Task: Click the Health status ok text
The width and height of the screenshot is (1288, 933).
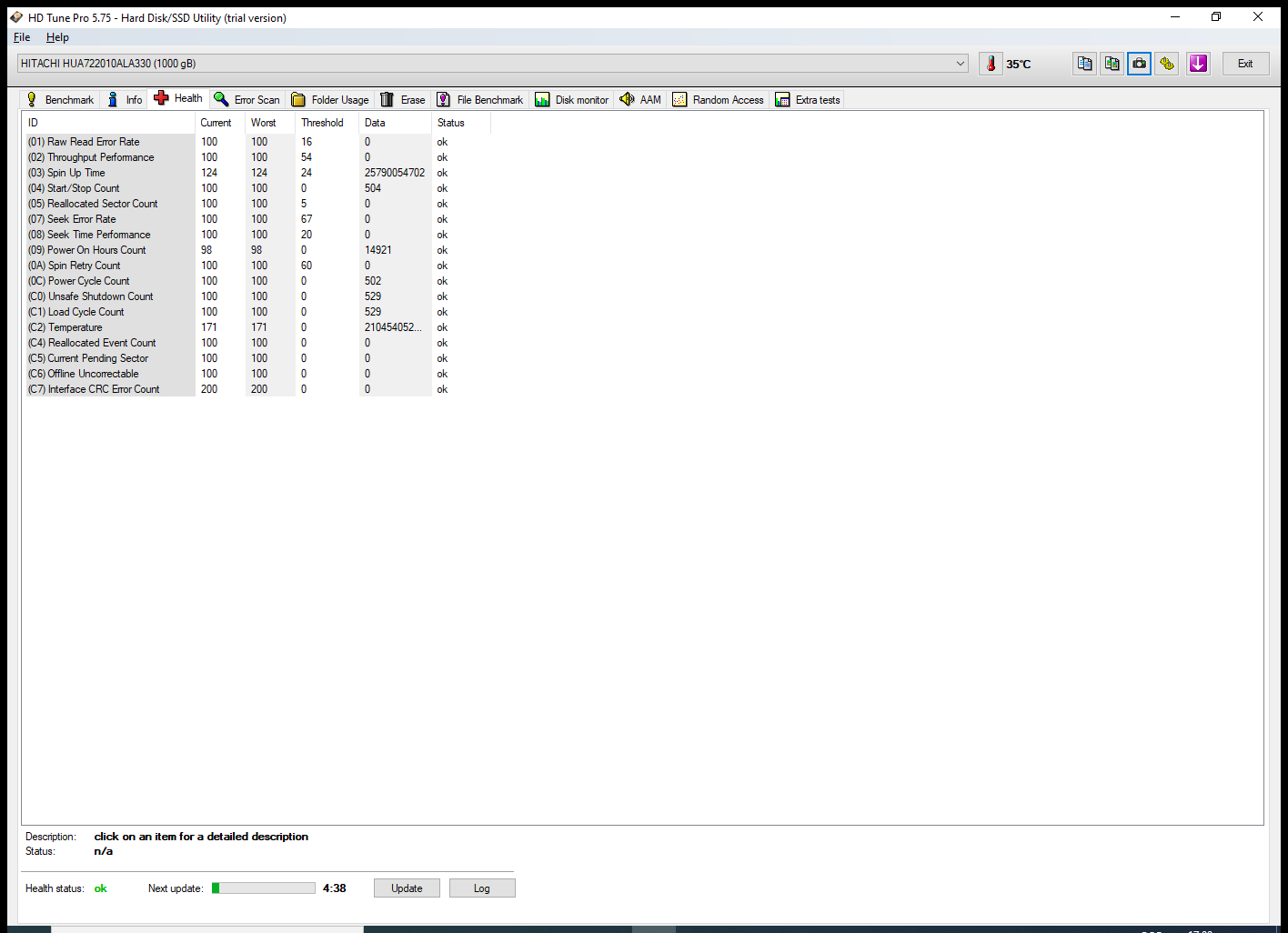Action: (x=101, y=888)
